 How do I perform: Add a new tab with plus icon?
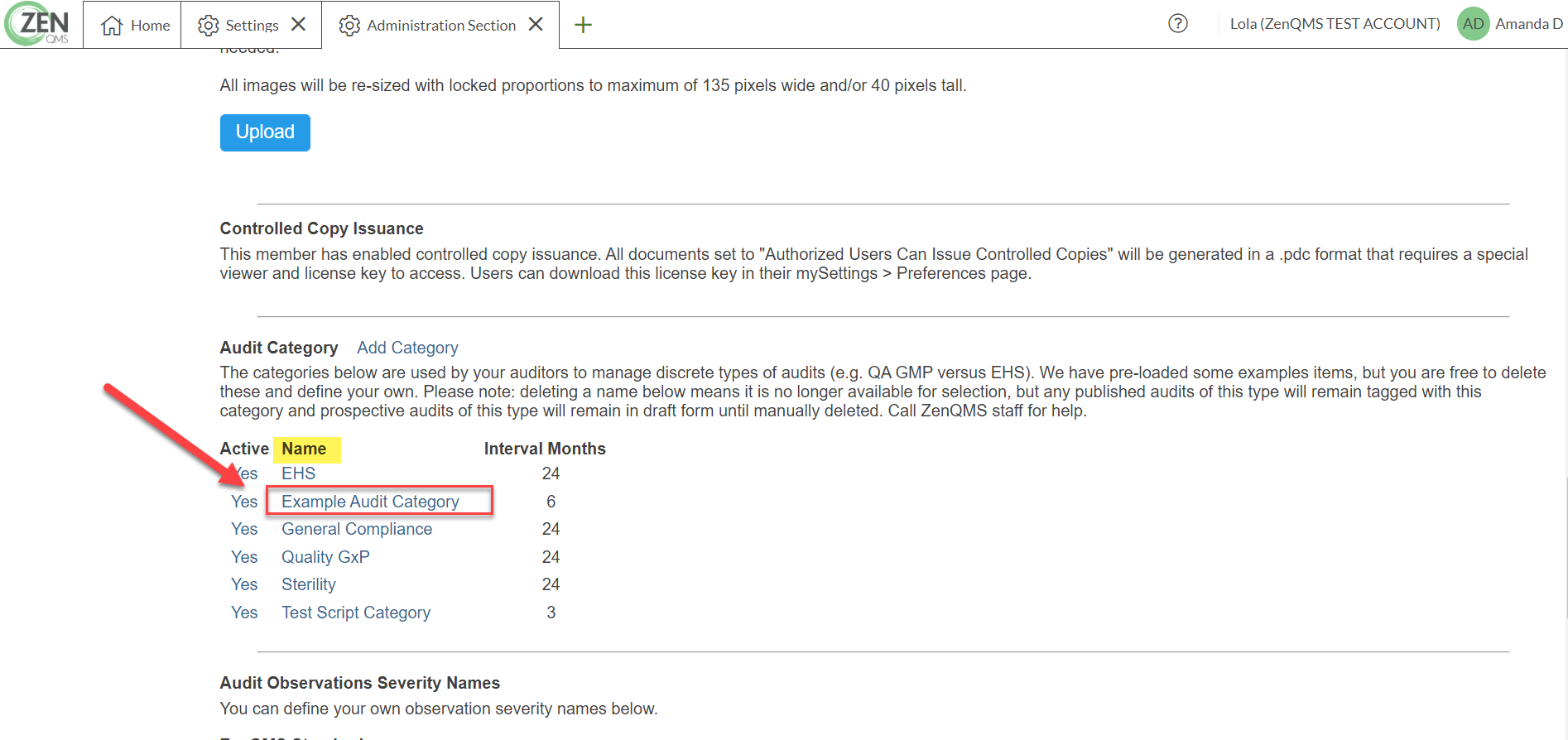[583, 26]
